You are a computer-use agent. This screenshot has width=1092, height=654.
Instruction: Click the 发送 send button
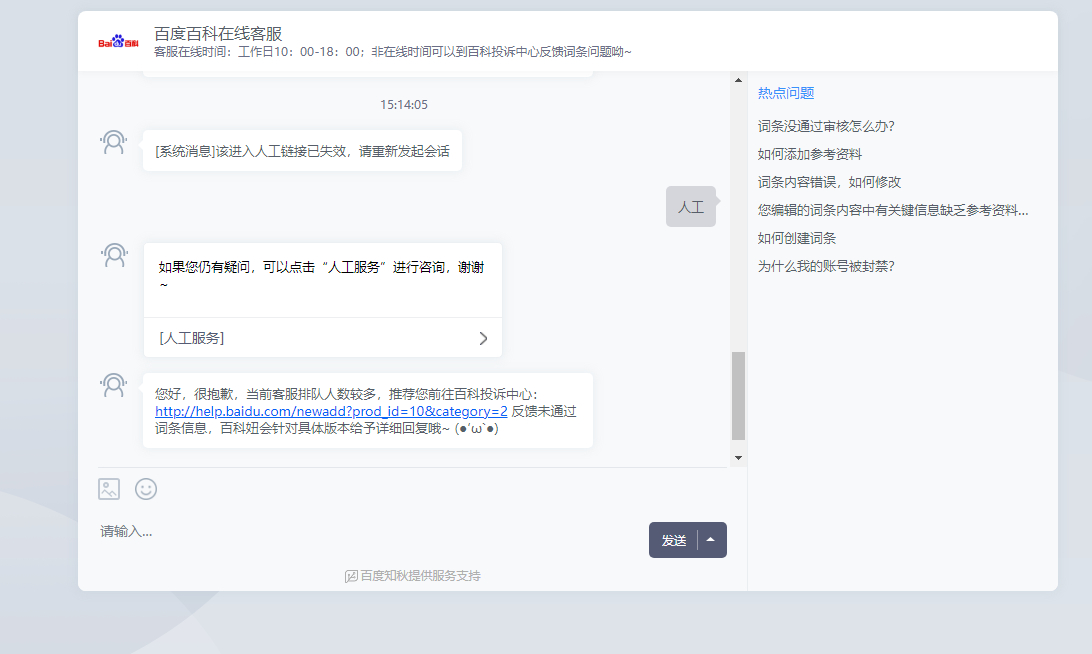(673, 540)
